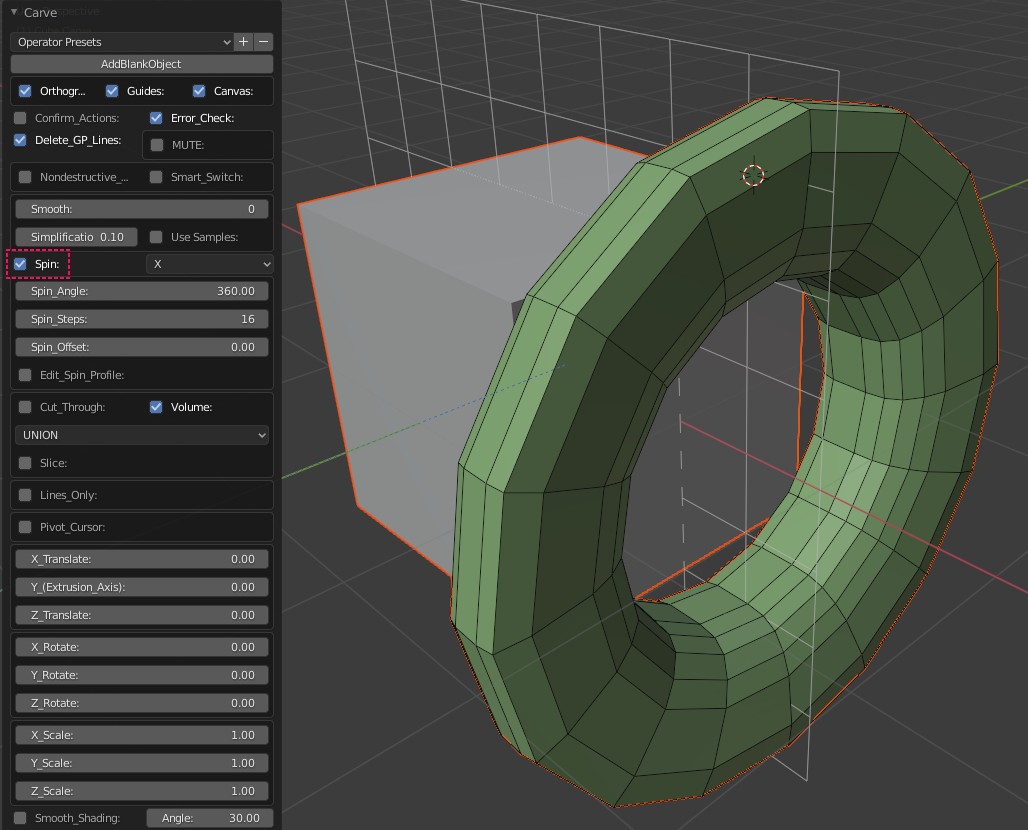Select the Z_Rotate value field

(142, 703)
